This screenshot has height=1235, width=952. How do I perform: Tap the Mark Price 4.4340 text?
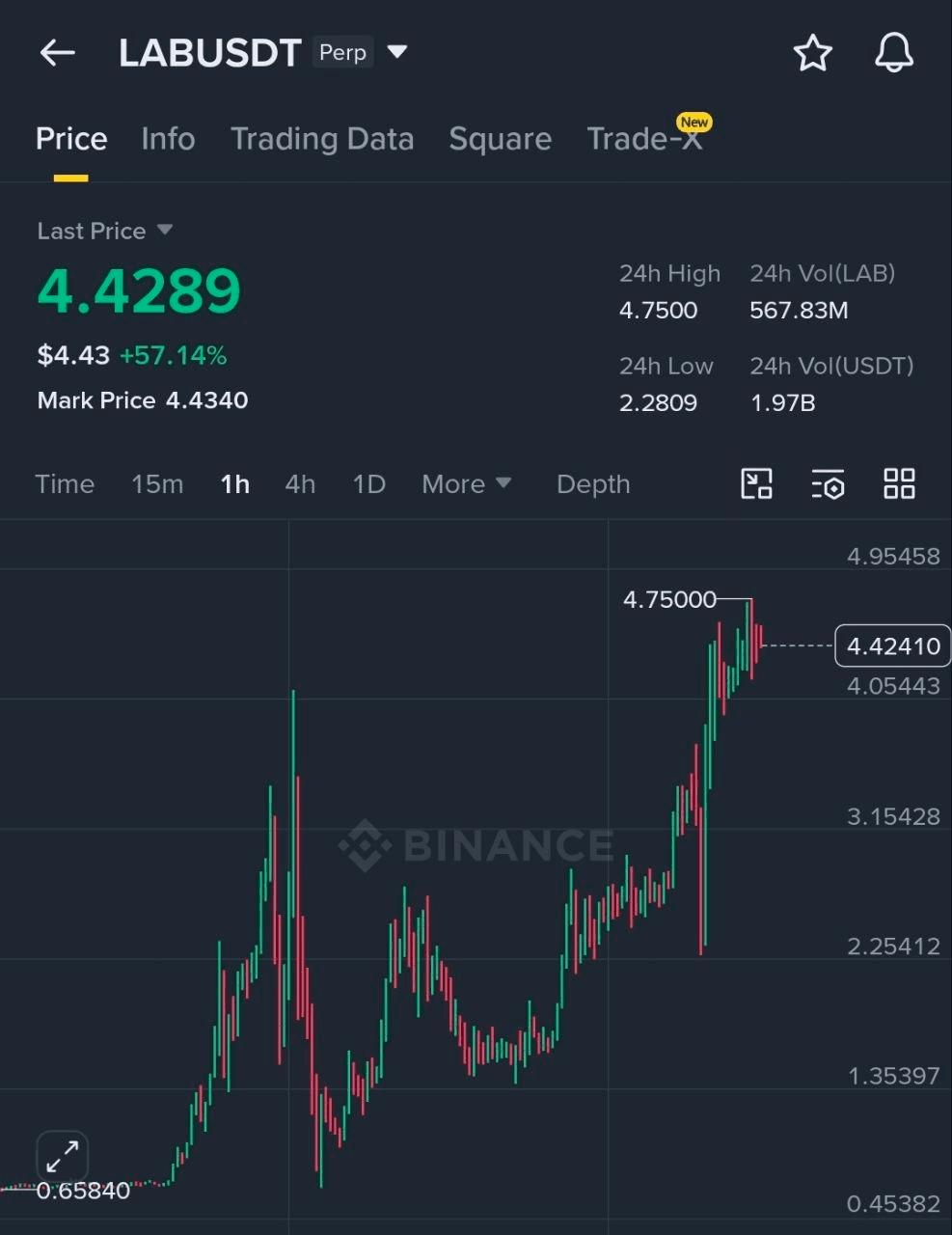click(x=143, y=400)
